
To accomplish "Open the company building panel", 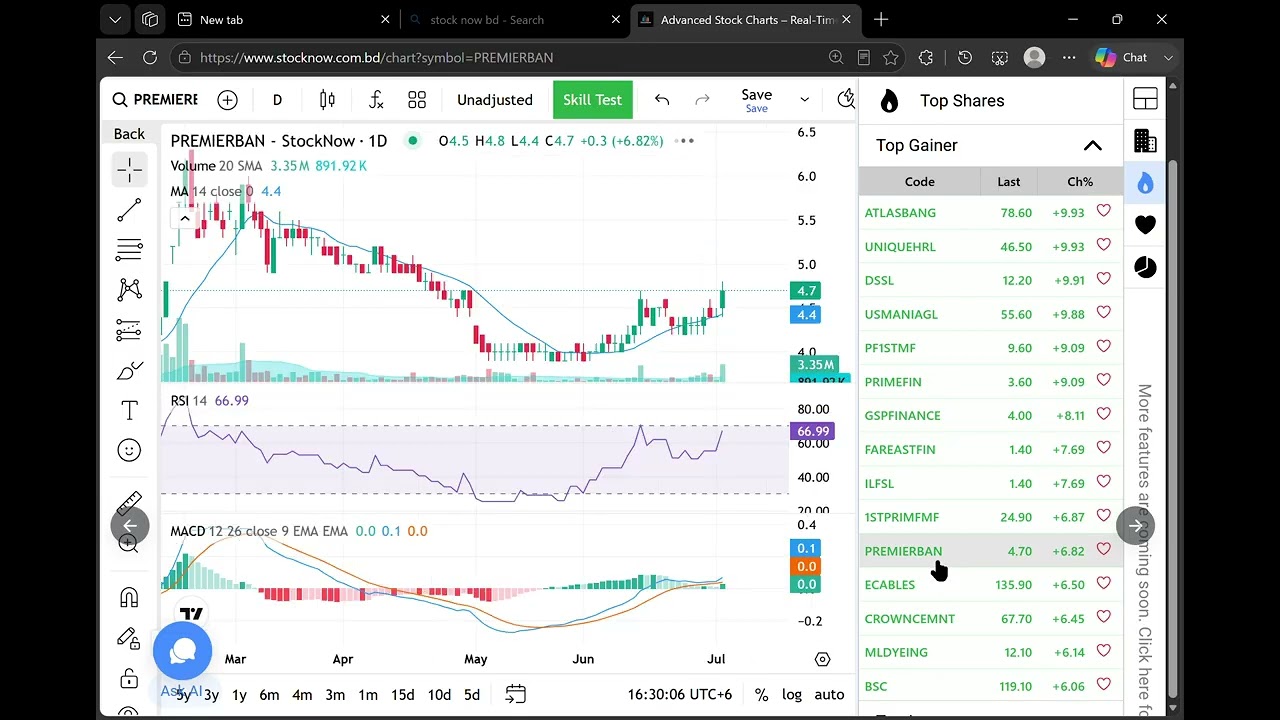I will click(x=1145, y=141).
